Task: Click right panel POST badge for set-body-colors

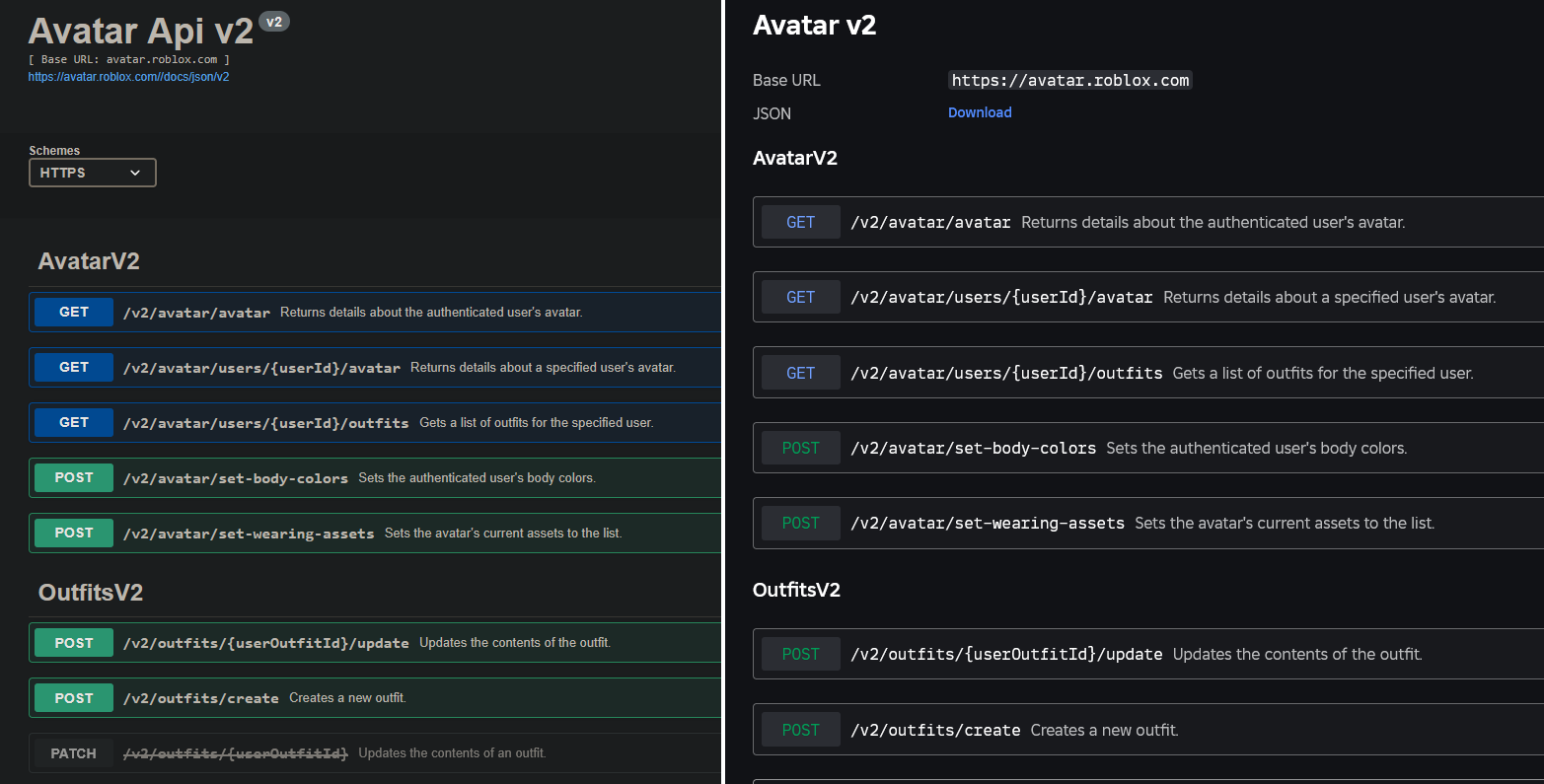Action: (800, 449)
